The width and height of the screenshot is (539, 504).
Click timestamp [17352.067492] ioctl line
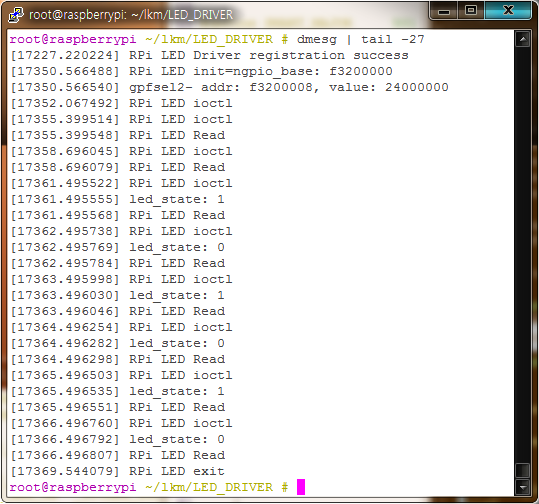pyautogui.click(x=121, y=103)
